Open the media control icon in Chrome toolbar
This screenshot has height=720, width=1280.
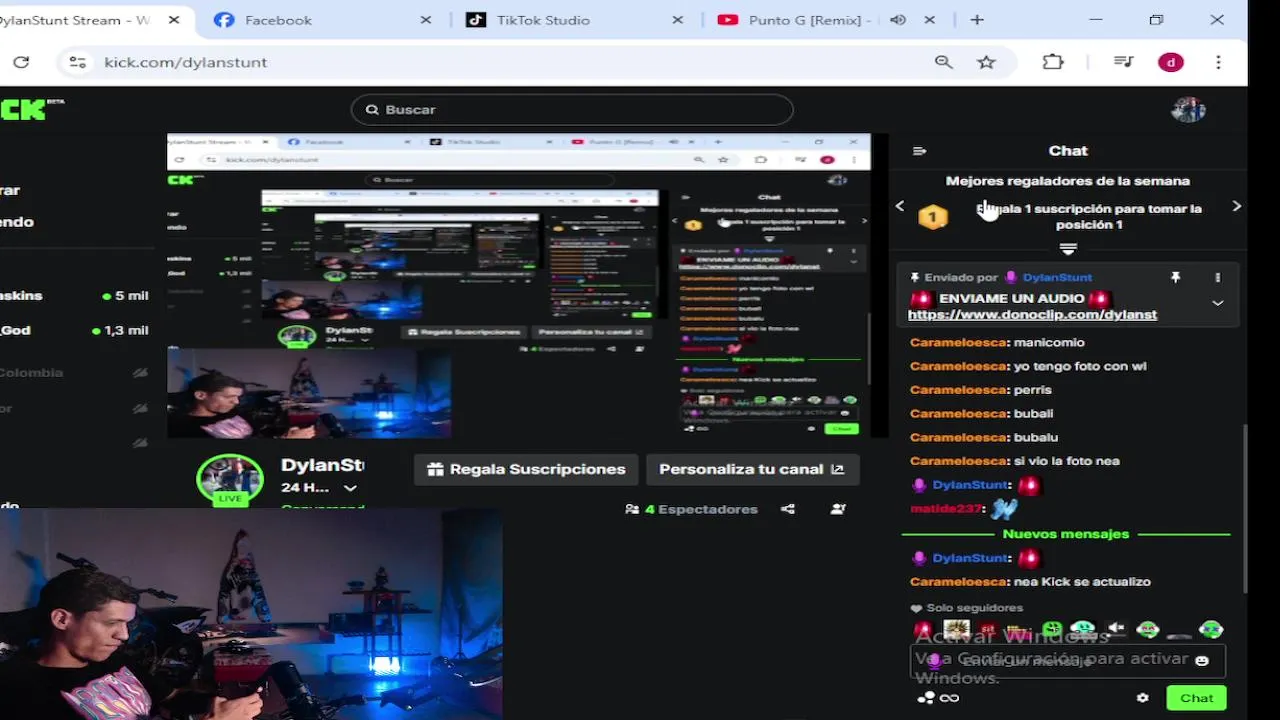pos(1122,62)
